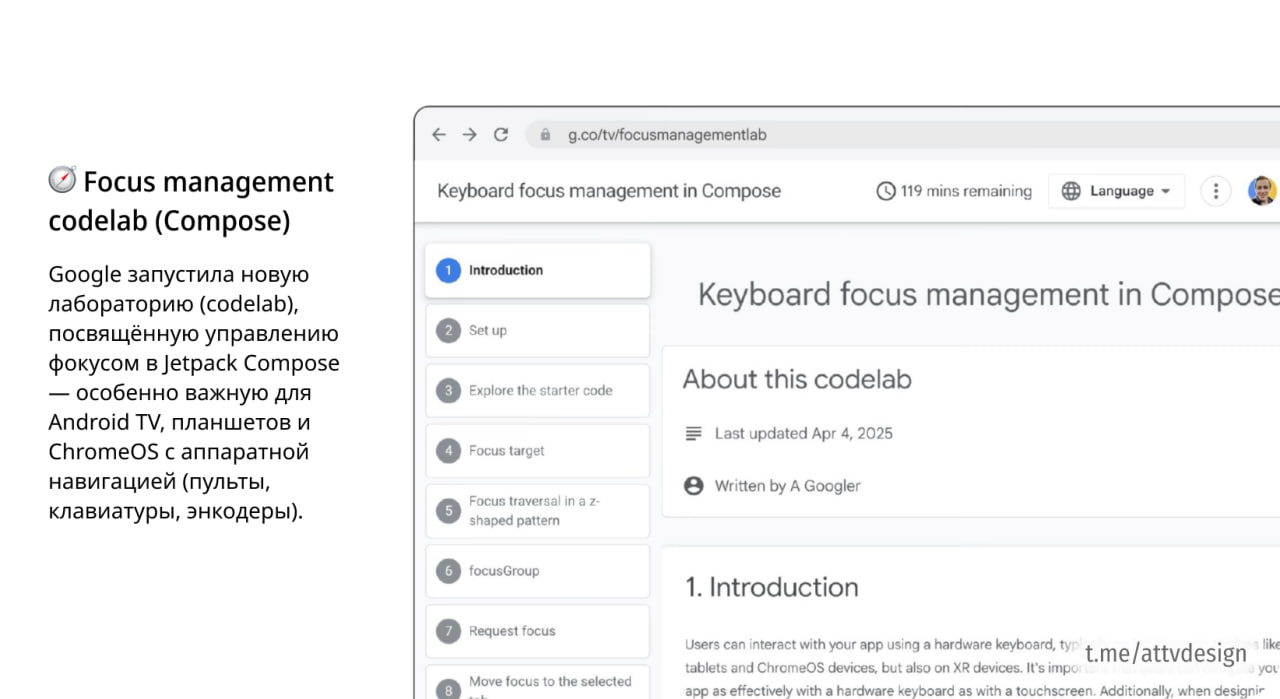Open the user profile avatar

coord(1262,191)
